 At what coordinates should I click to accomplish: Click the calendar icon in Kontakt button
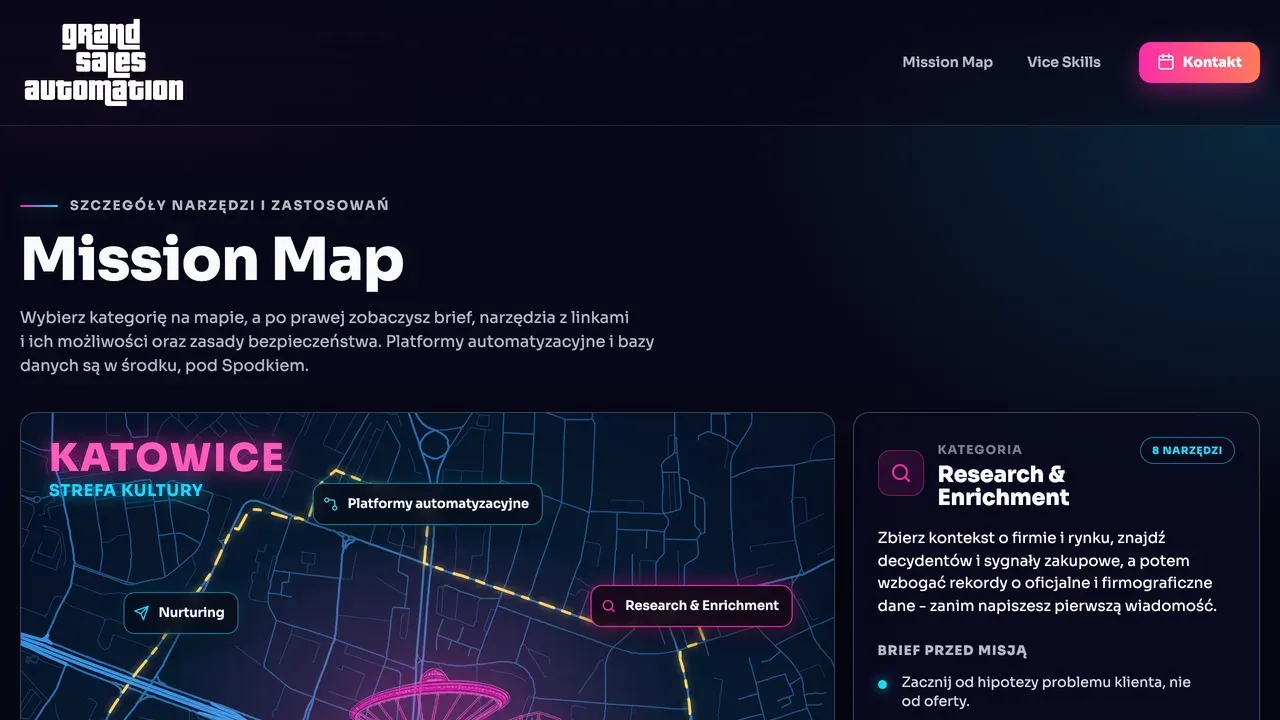(x=1165, y=62)
